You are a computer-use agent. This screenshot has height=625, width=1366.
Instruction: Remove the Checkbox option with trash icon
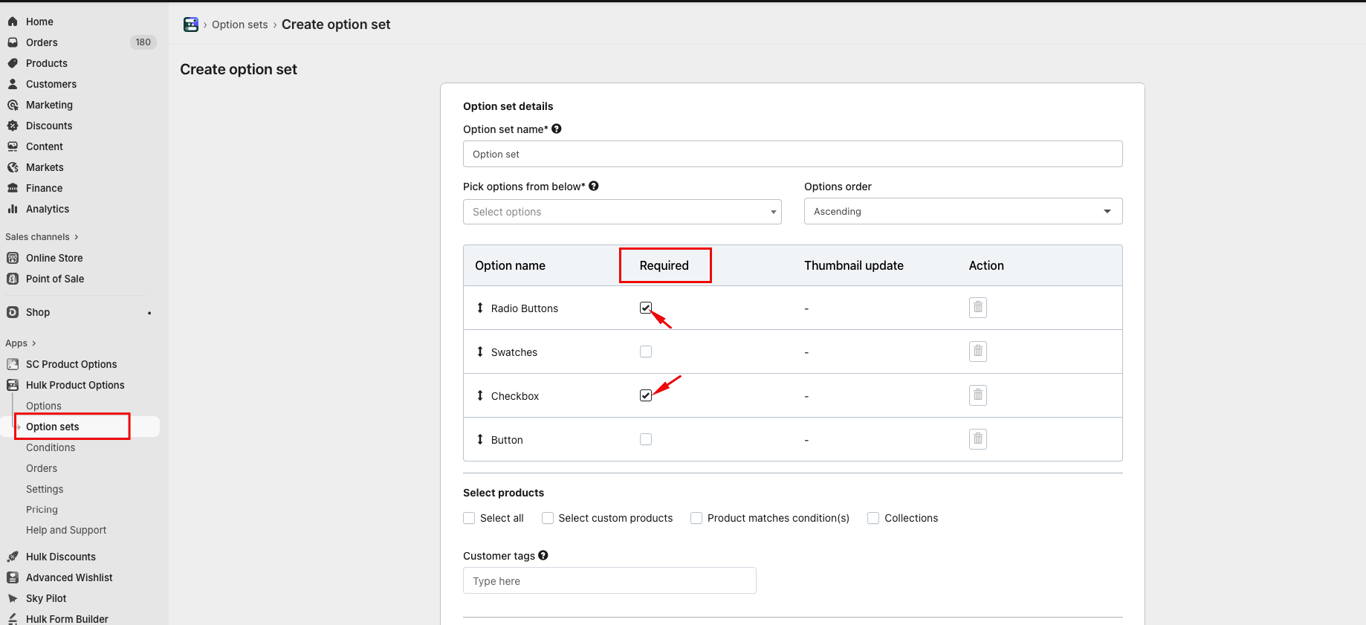point(977,396)
